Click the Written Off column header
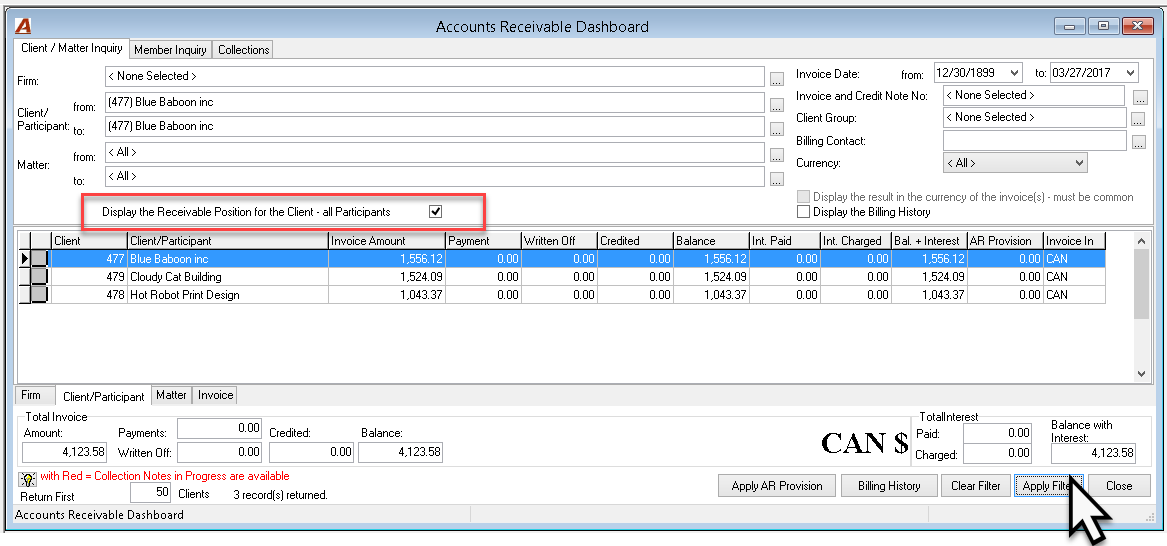The height and width of the screenshot is (546, 1167). (558, 241)
